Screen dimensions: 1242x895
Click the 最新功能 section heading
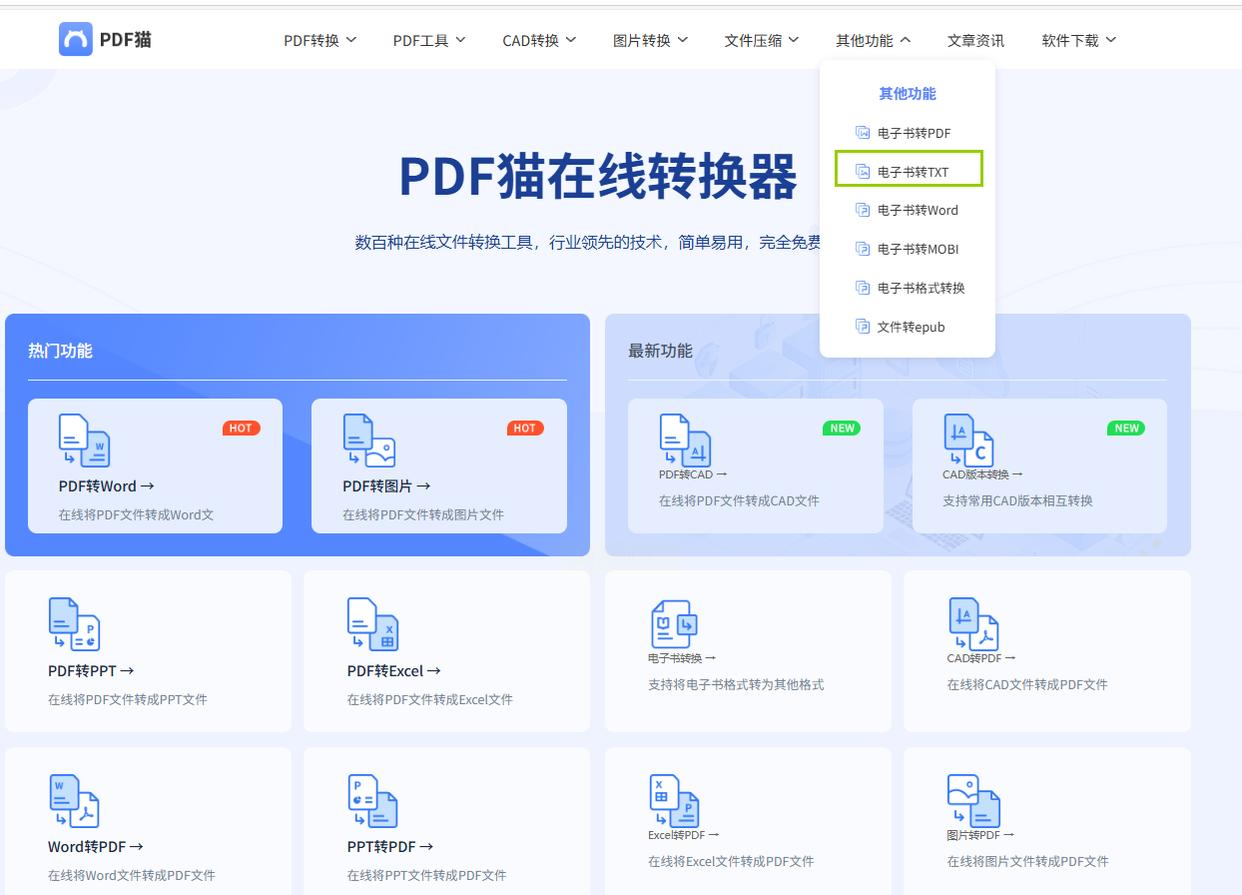click(x=660, y=351)
